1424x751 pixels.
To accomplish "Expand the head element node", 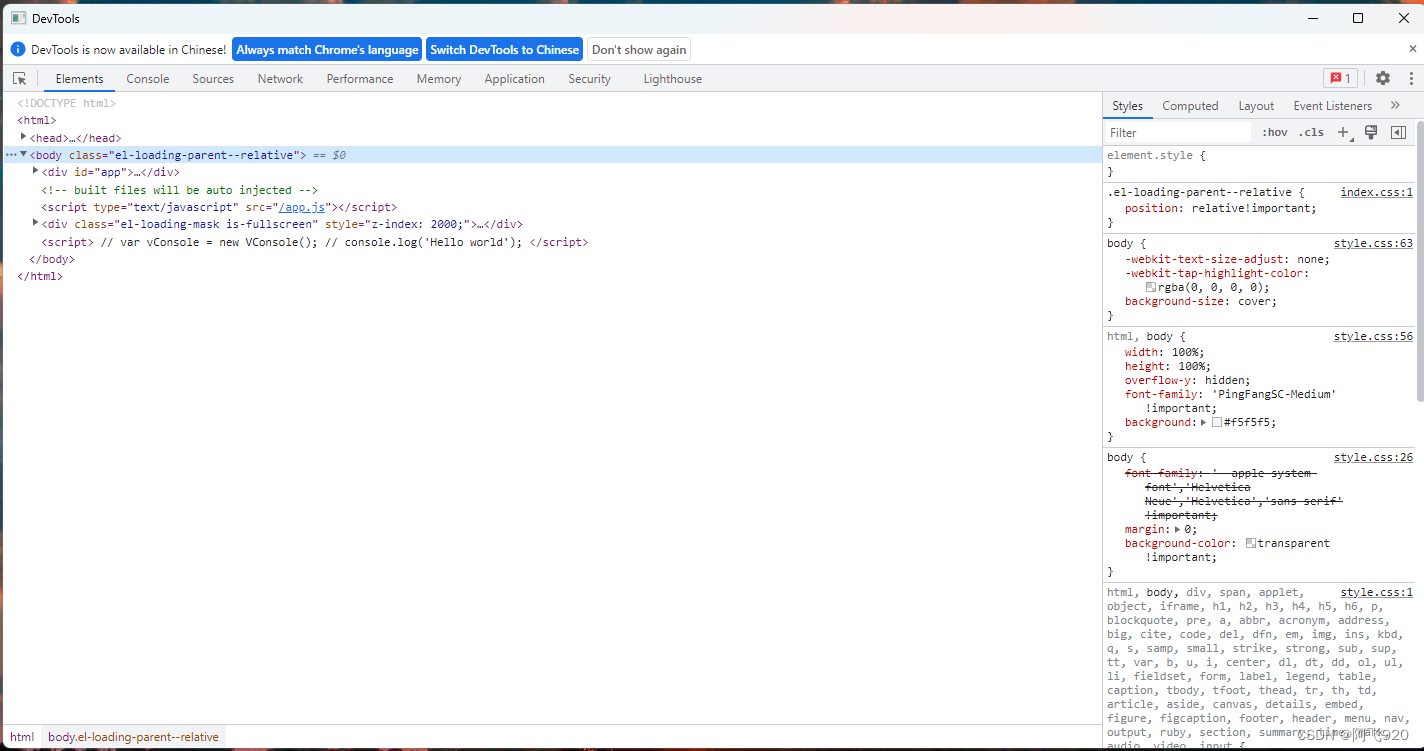I will pos(24,137).
